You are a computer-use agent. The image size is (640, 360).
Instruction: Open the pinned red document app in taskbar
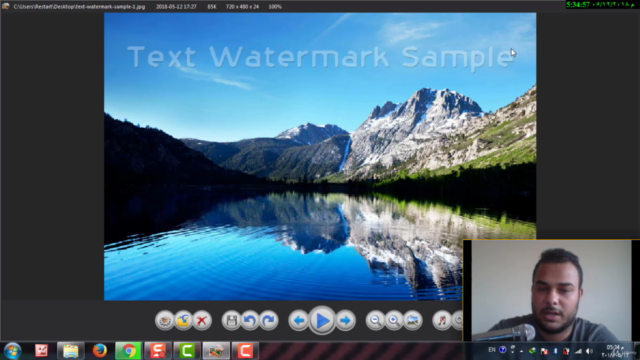point(41,351)
